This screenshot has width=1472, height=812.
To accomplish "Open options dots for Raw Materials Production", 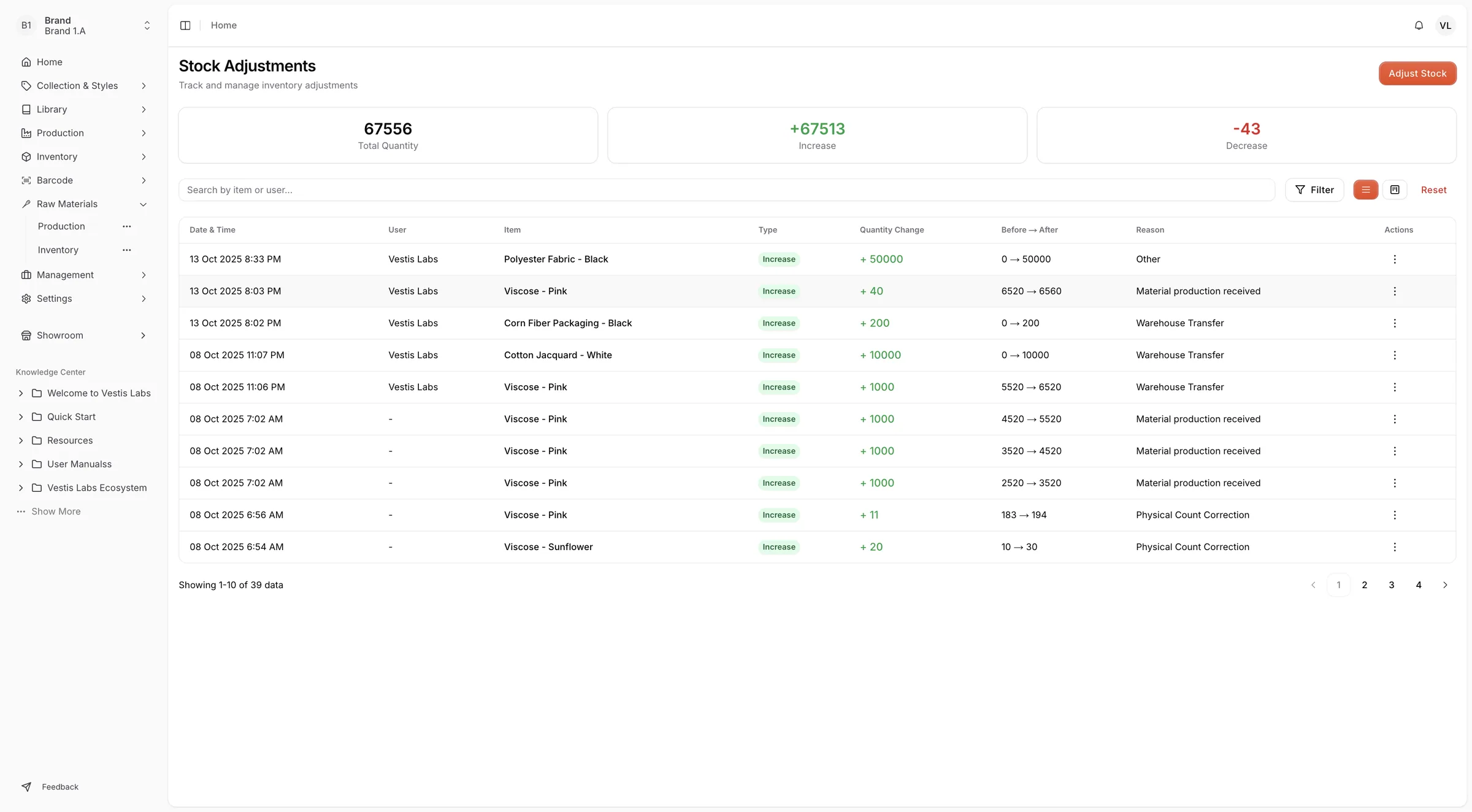I will tap(127, 226).
